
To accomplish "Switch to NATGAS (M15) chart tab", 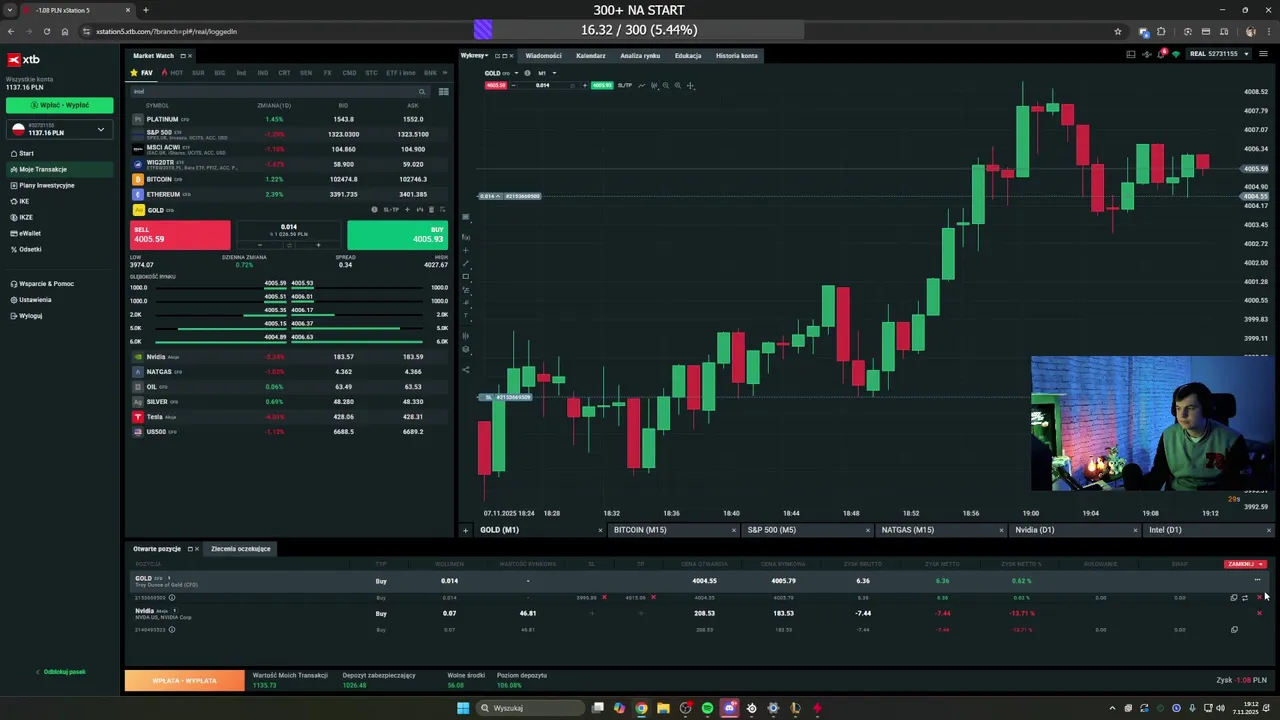I will (938, 530).
